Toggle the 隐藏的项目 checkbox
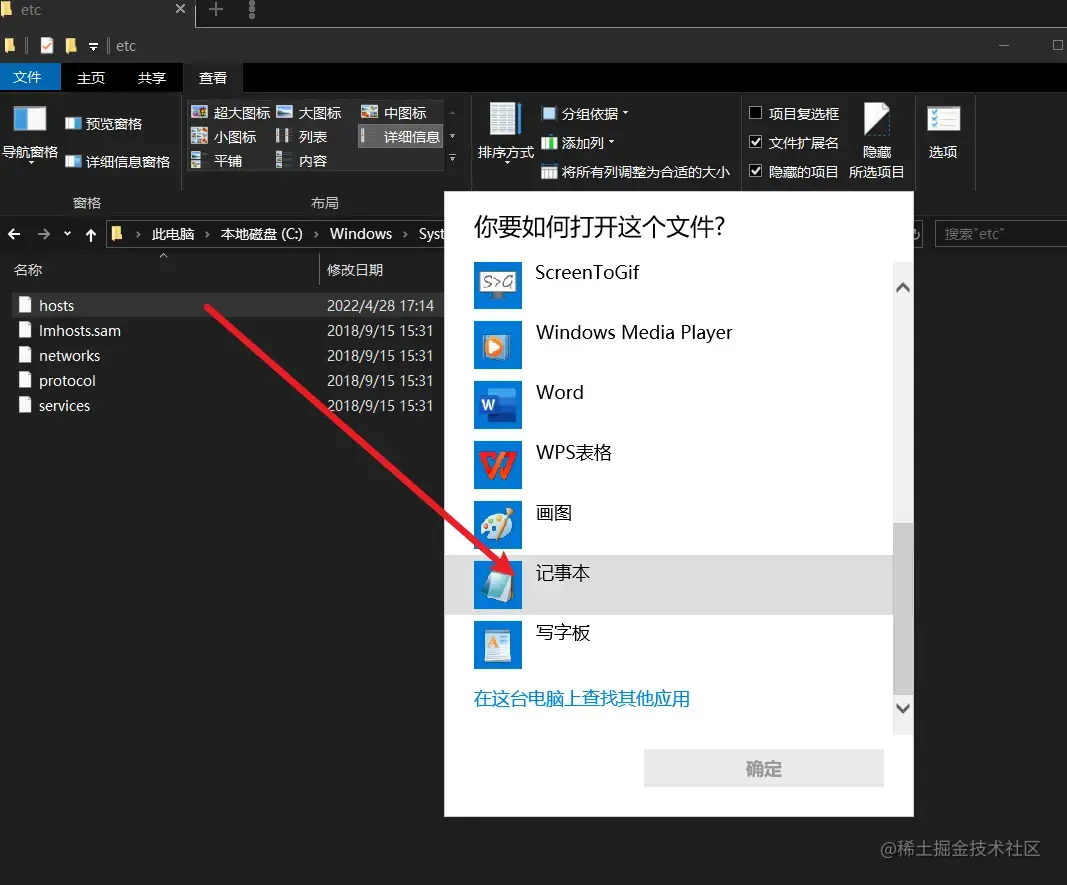The height and width of the screenshot is (885, 1067). (x=755, y=171)
